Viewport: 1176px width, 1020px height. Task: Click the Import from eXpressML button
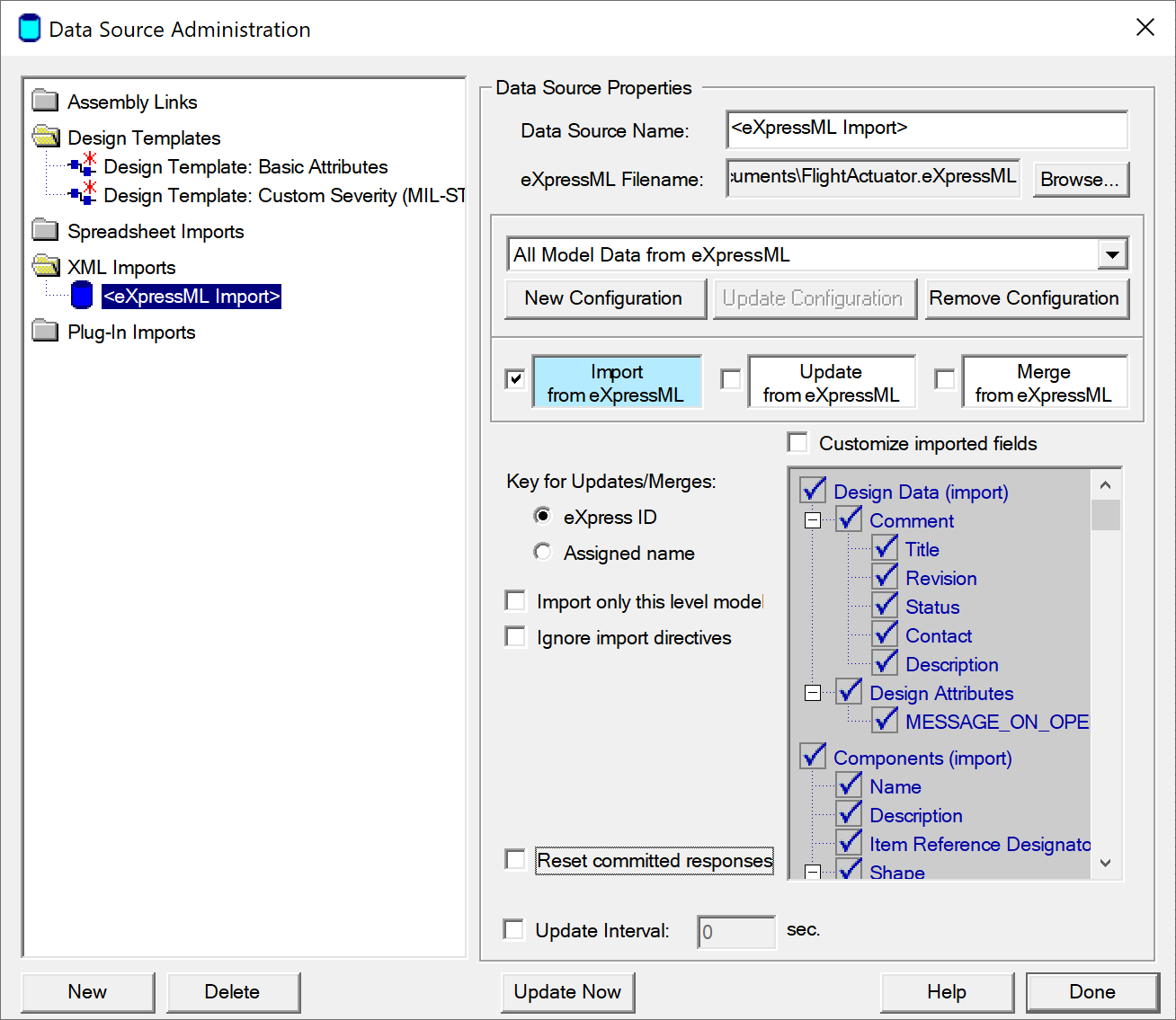[x=617, y=382]
